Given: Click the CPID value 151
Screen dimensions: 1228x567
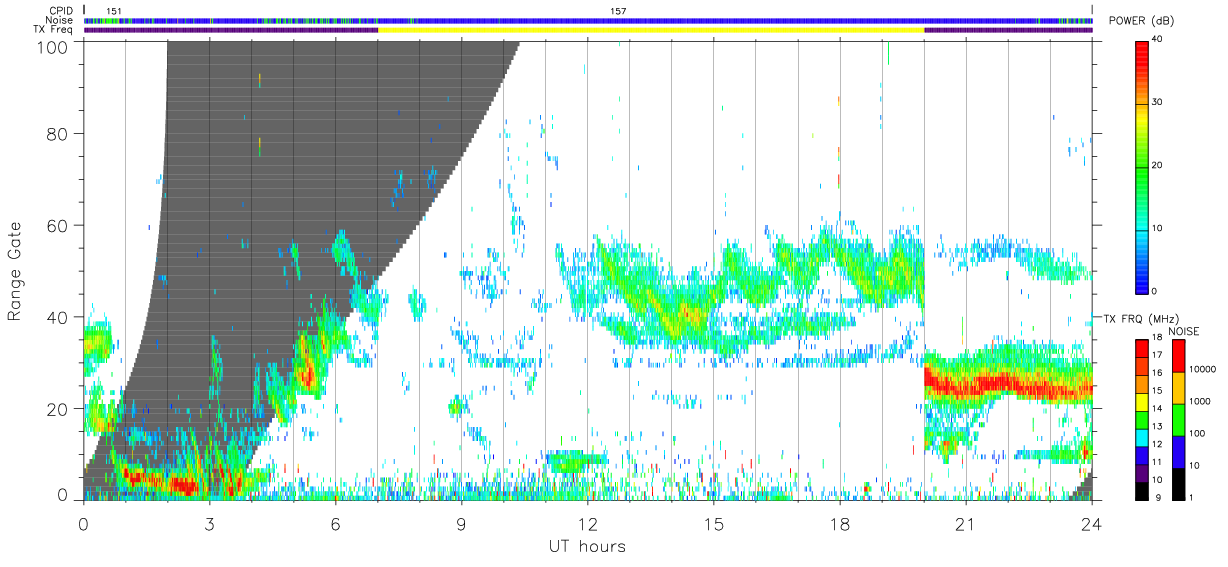Looking at the screenshot, I should click(115, 11).
